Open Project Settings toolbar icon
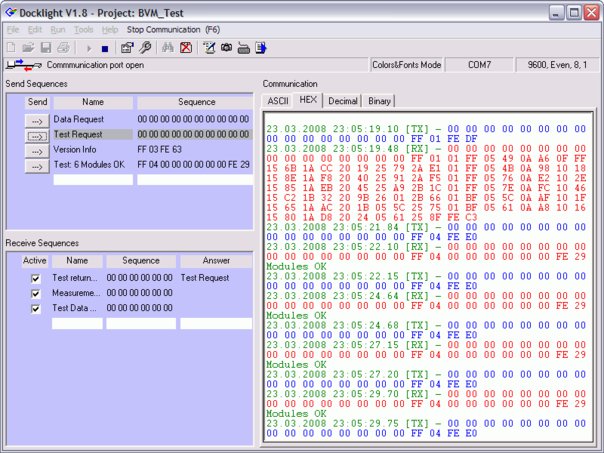The height and width of the screenshot is (453, 604). [x=127, y=48]
